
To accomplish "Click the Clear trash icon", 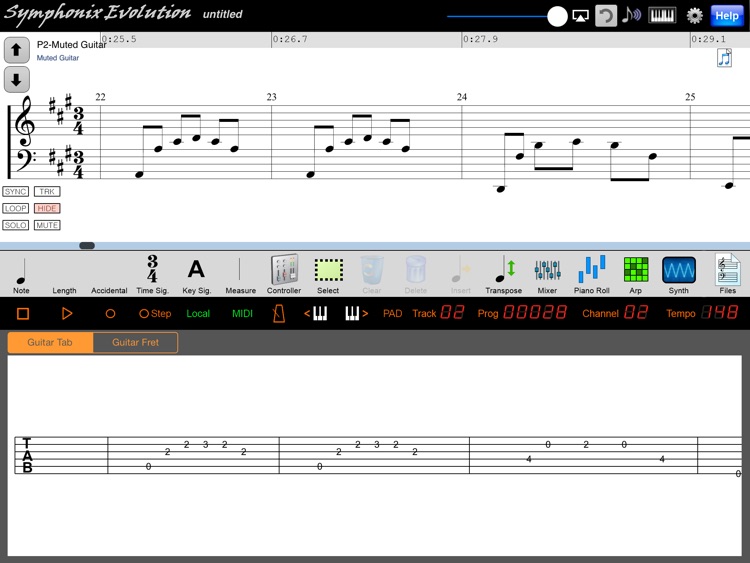I will pos(372,275).
